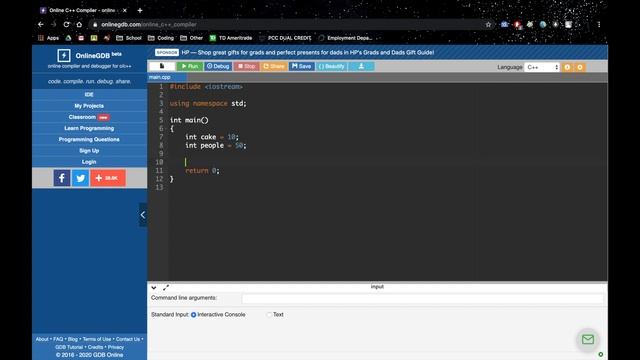This screenshot has width=640, height=360.
Task: Open Privacy footer link
Action: (x=116, y=347)
